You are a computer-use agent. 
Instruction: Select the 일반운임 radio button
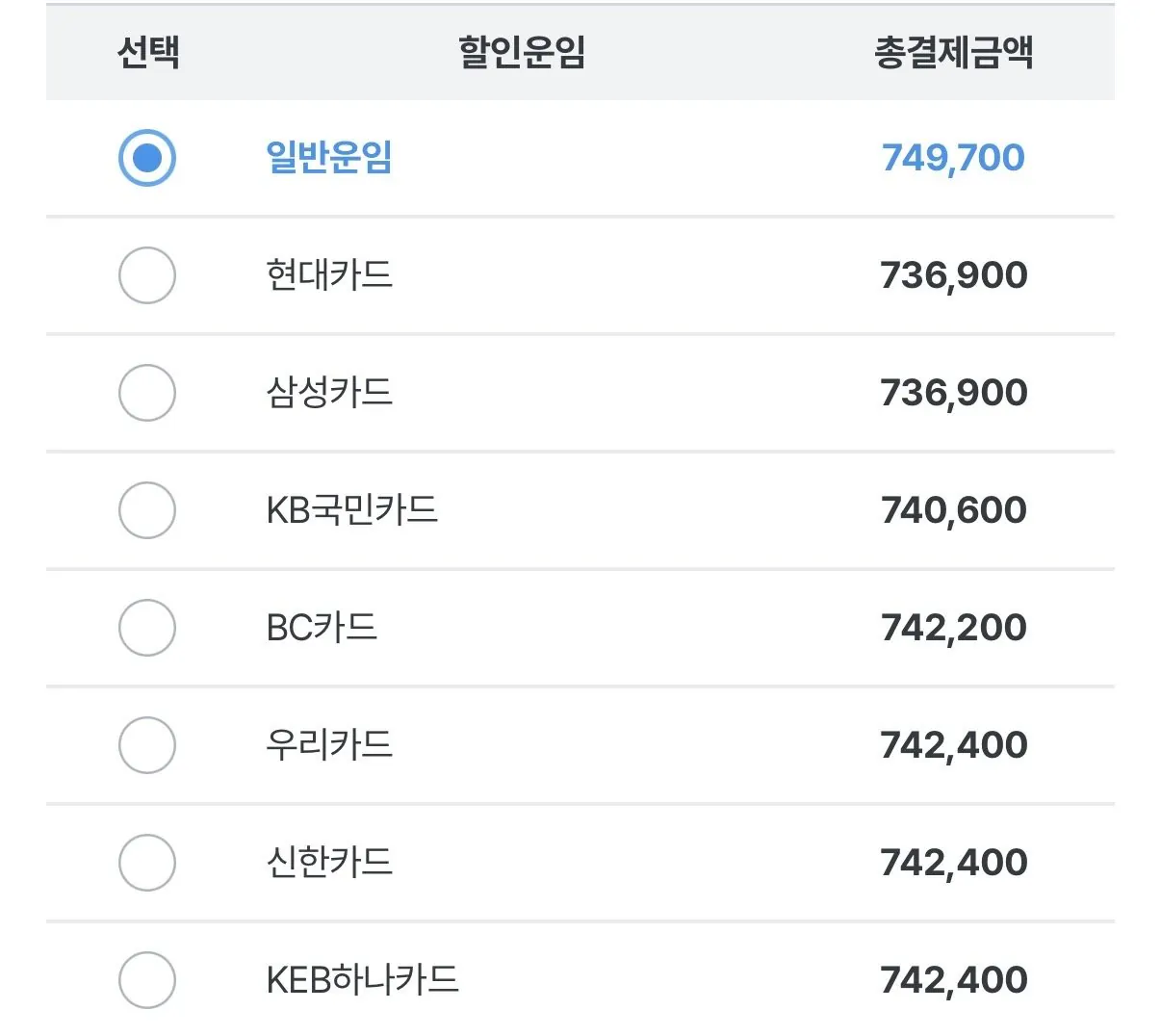[x=147, y=158]
